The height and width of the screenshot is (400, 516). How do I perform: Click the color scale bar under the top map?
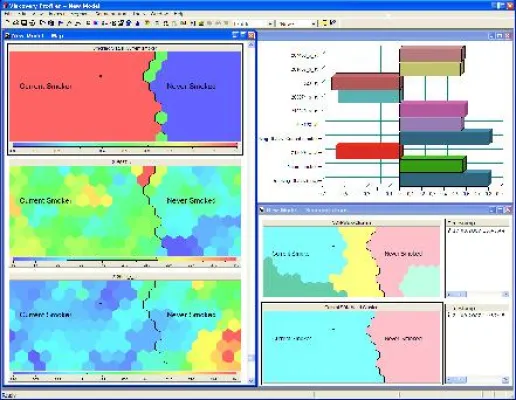click(x=125, y=145)
